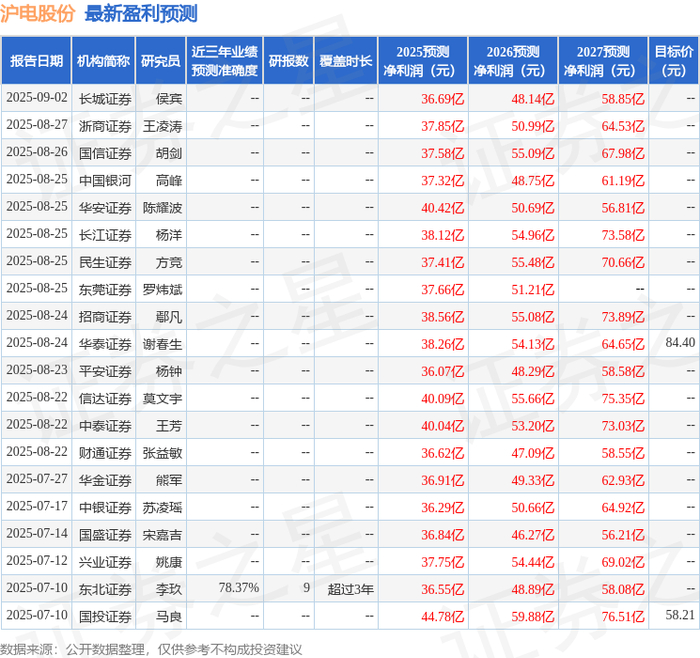700x658 pixels.
Task: Click 浙商证券 institution cell
Action: [105, 126]
